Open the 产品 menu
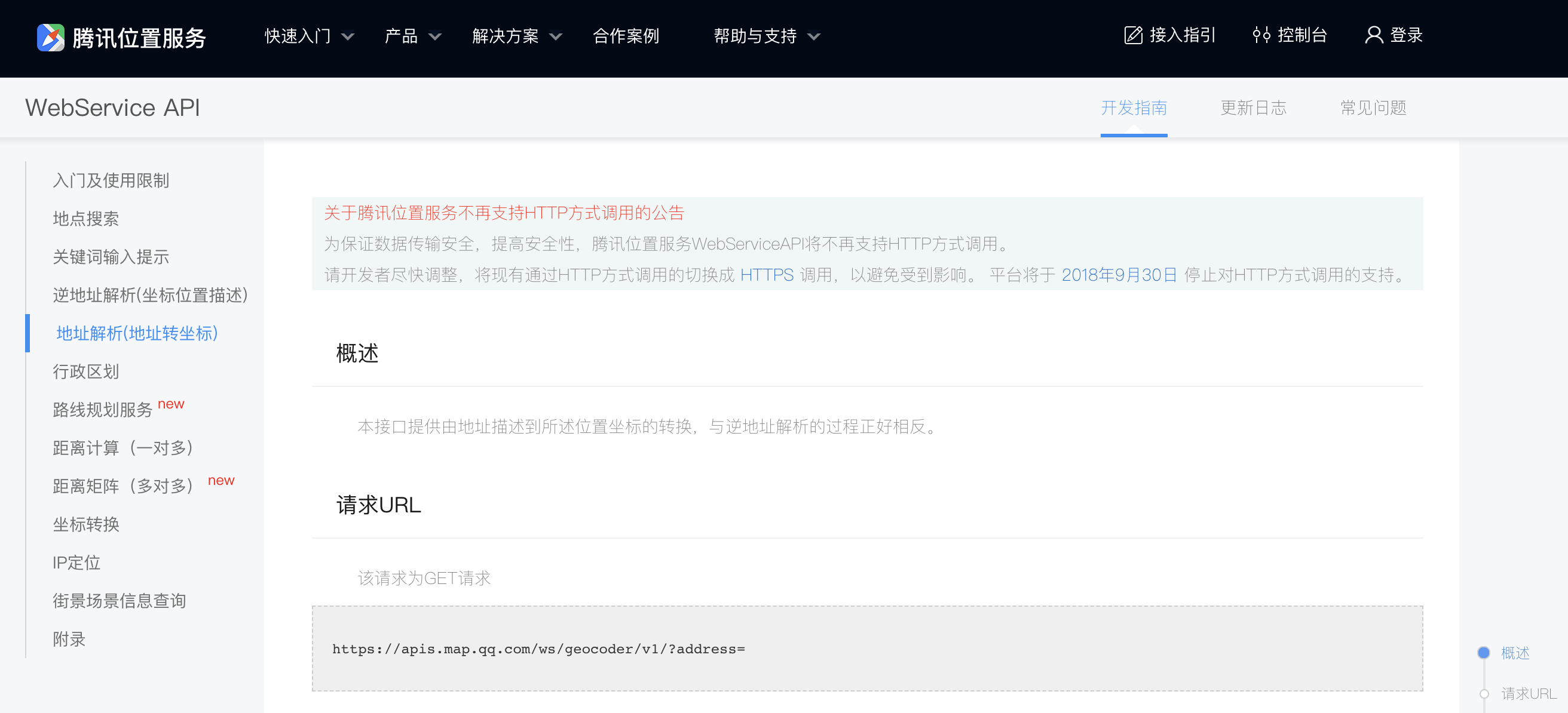Screen dimensions: 1568x713 click(401, 36)
